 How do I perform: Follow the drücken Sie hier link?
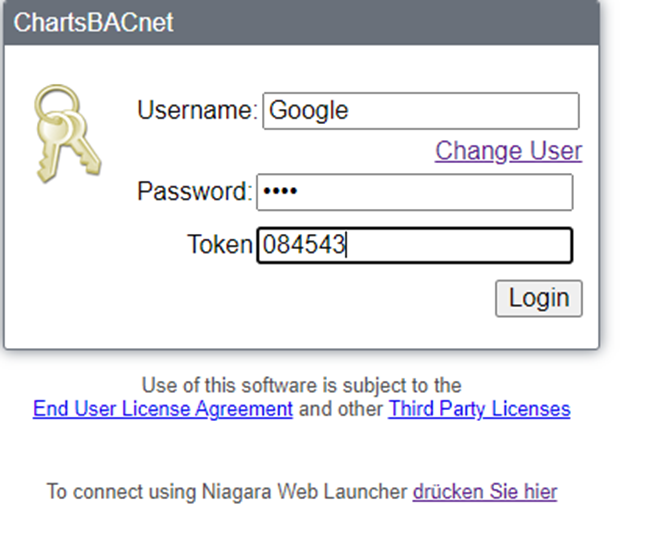pos(485,492)
